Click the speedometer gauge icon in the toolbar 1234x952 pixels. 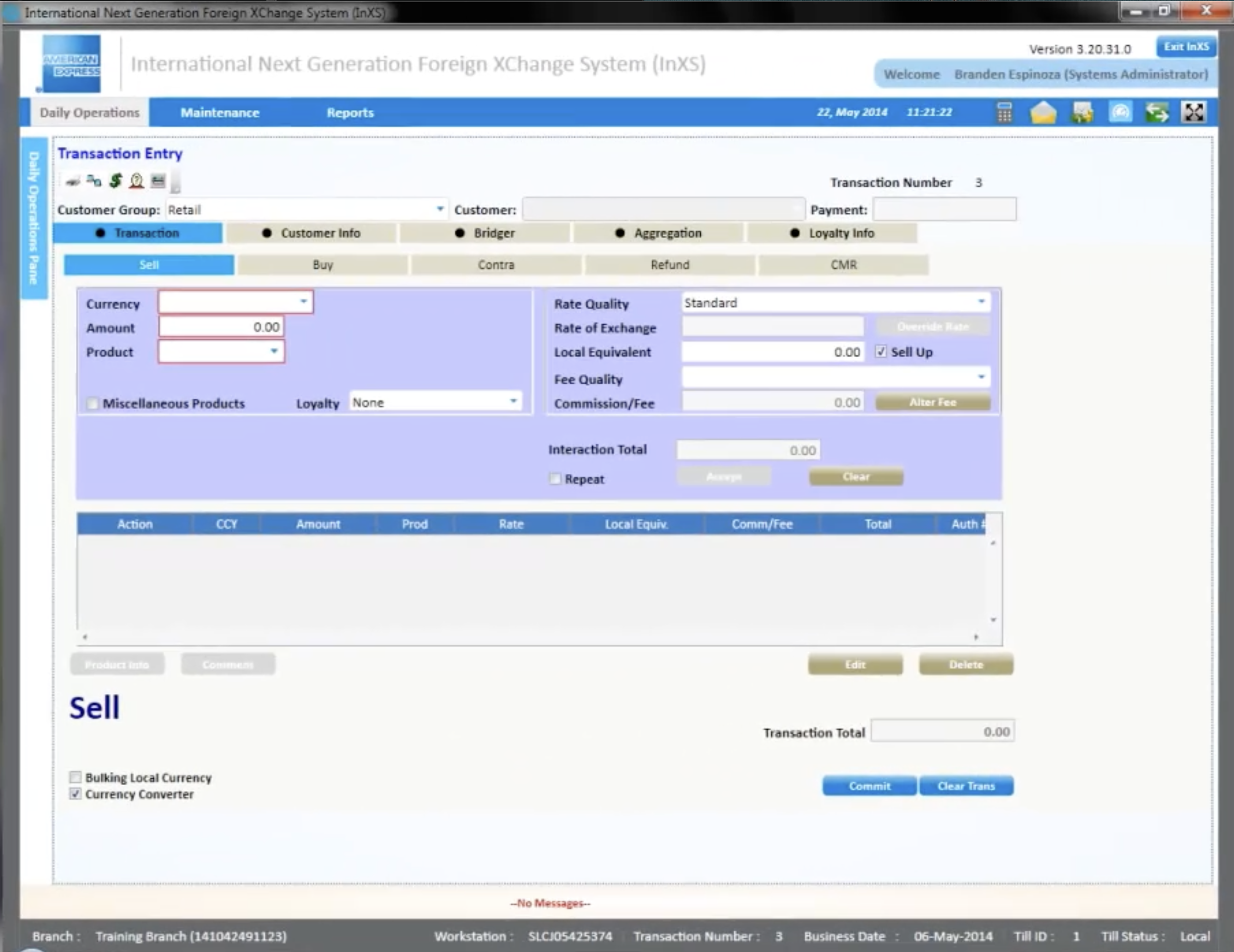coord(1120,113)
